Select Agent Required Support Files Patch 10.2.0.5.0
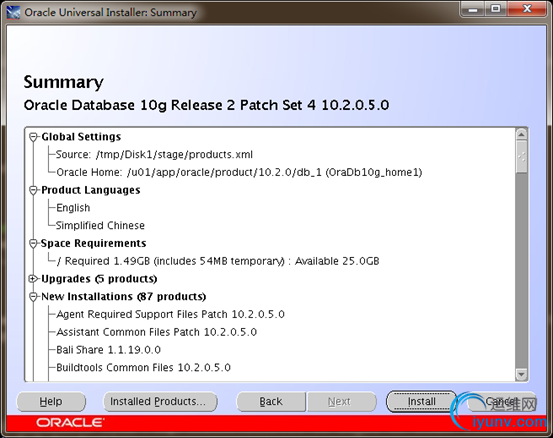Viewport: 553px width, 438px height. tap(170, 315)
